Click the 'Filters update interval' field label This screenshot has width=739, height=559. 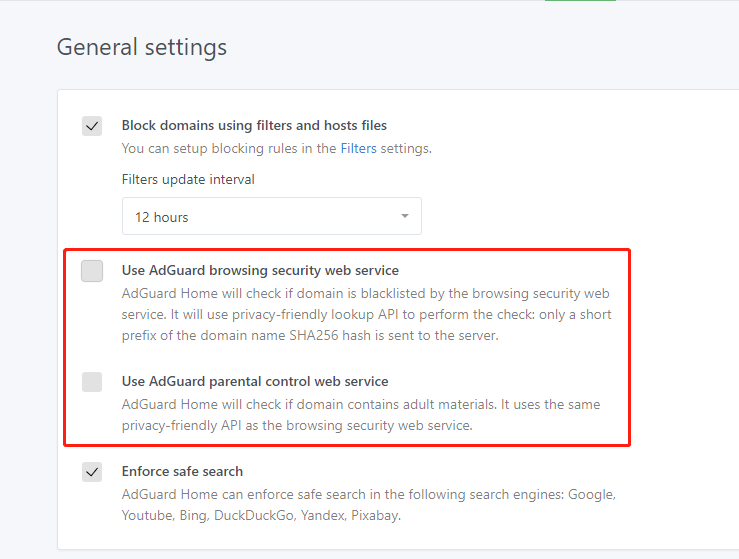coord(188,180)
